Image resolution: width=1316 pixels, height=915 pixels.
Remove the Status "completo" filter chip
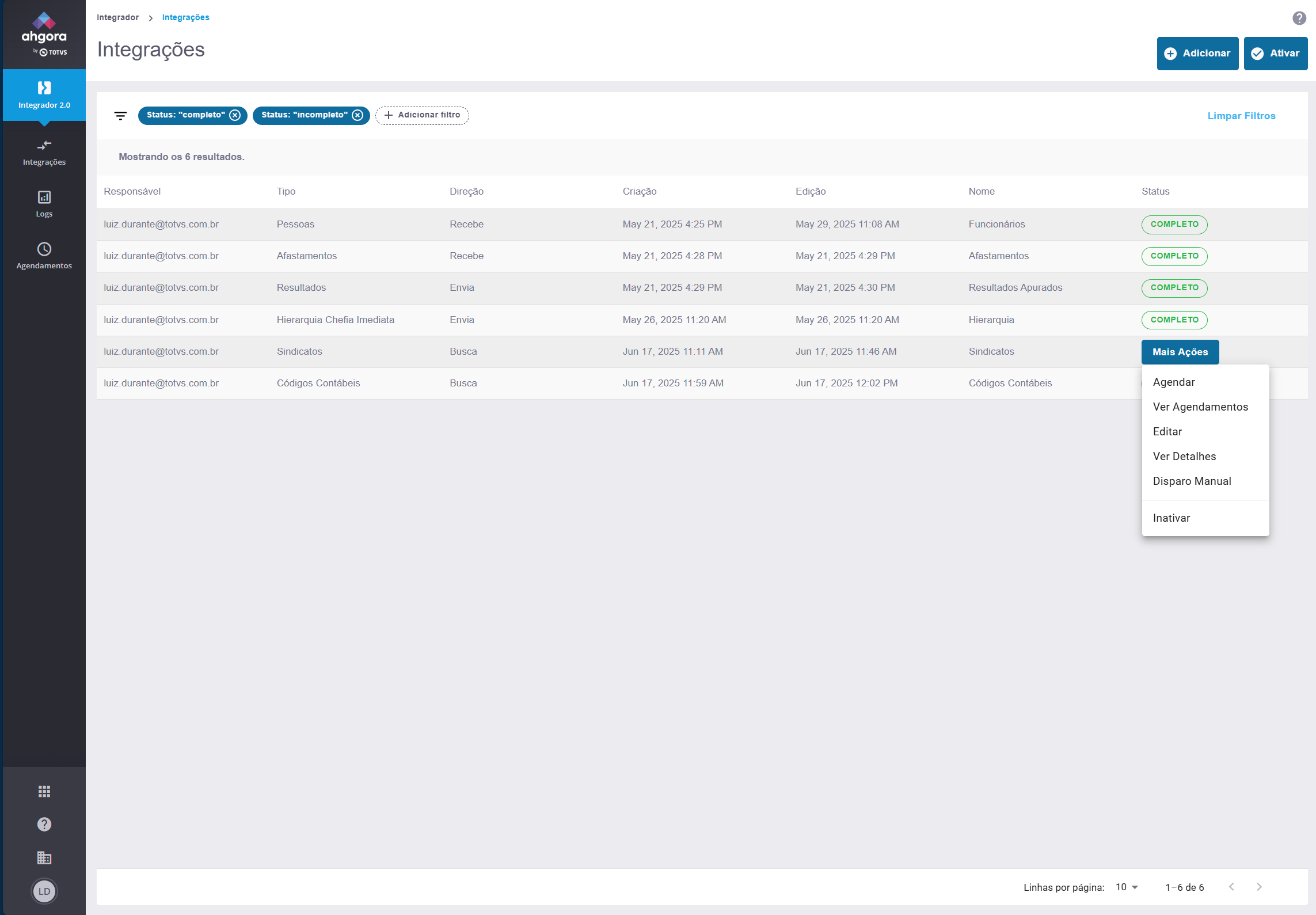tap(235, 115)
